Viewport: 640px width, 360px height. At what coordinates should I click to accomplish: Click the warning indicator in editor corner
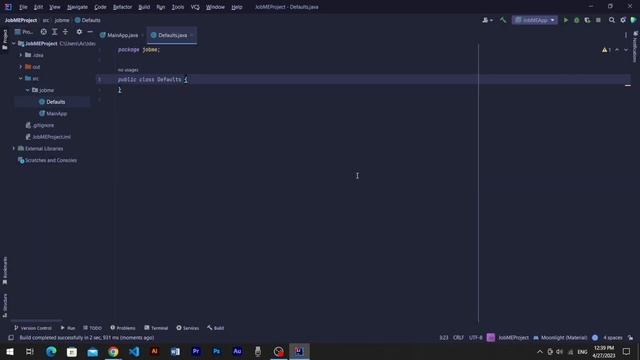tap(606, 50)
